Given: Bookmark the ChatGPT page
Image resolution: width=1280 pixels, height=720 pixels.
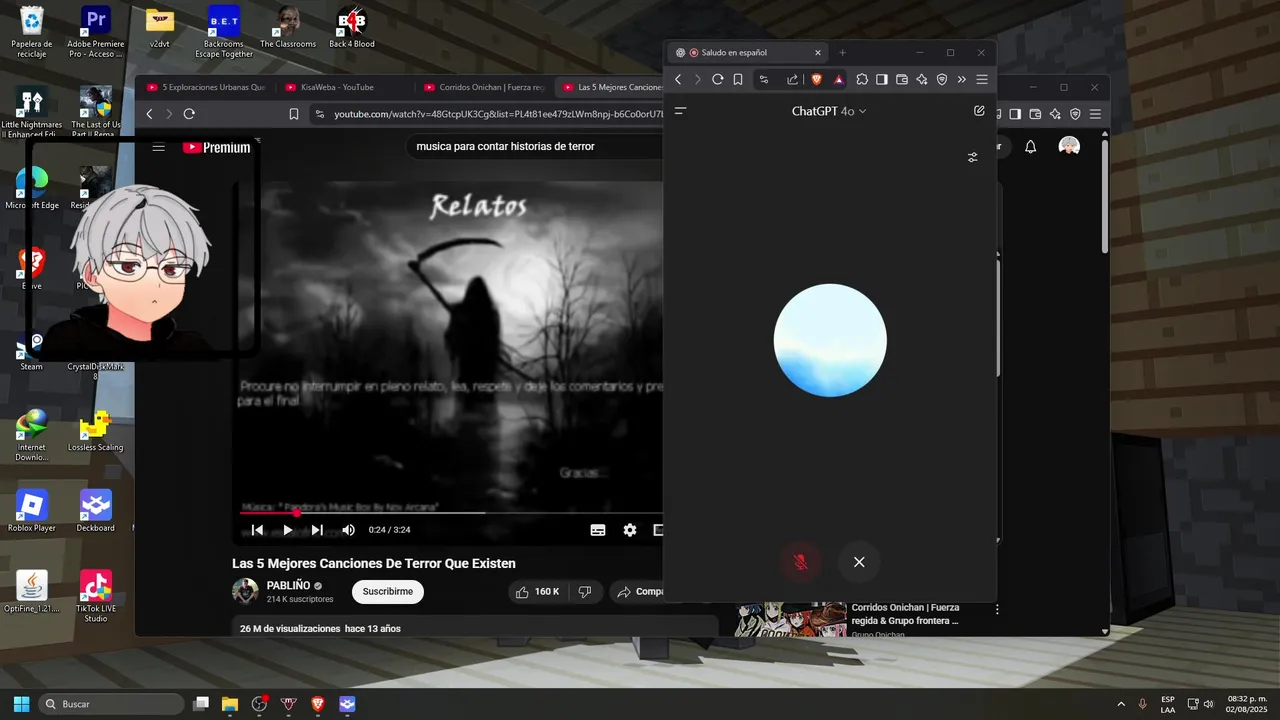Looking at the screenshot, I should click(x=737, y=80).
